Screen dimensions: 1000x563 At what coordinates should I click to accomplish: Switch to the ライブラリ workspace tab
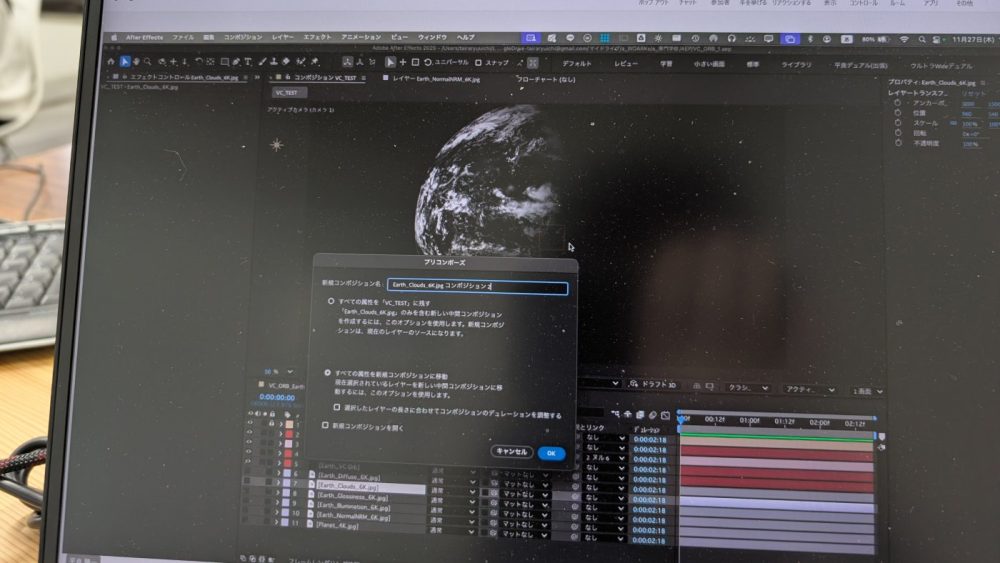(x=797, y=64)
